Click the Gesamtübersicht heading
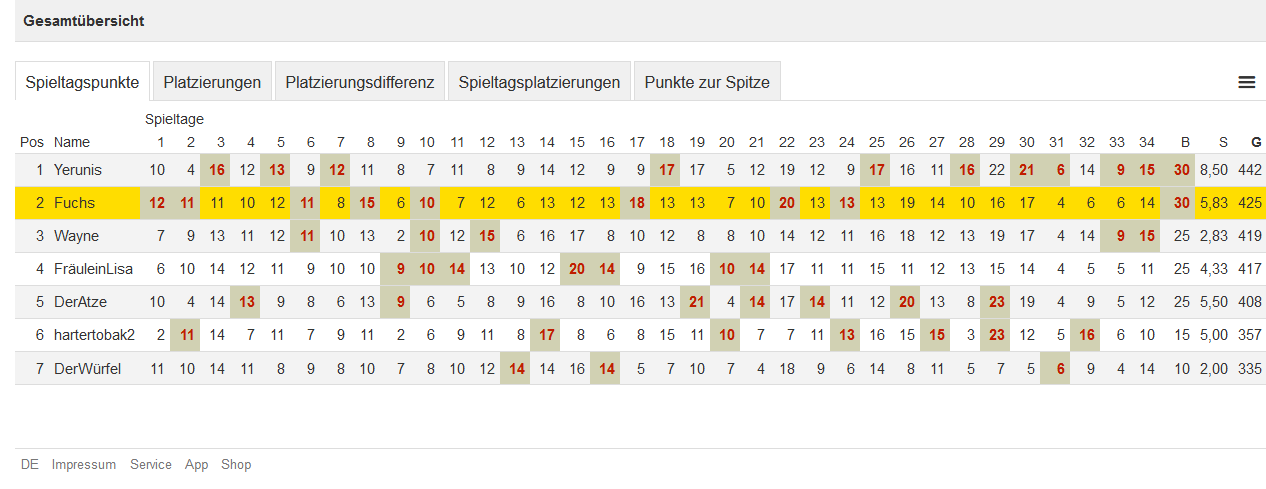 pos(84,21)
